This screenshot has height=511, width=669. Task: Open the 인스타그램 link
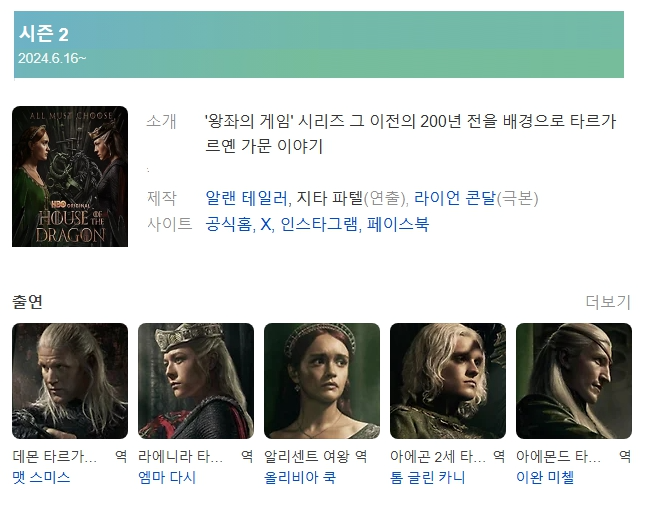pos(319,224)
